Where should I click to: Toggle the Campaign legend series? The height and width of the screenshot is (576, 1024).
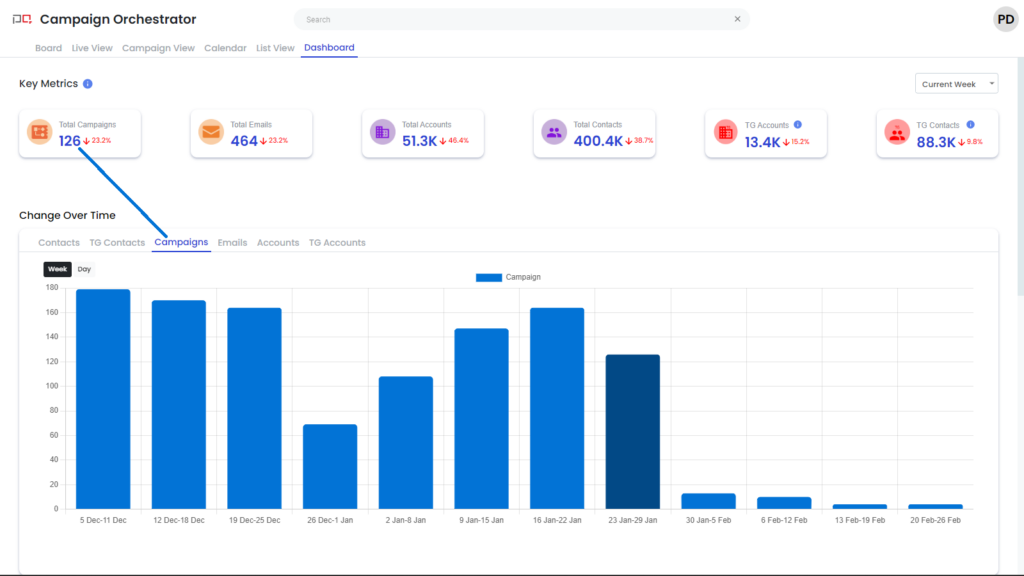508,277
